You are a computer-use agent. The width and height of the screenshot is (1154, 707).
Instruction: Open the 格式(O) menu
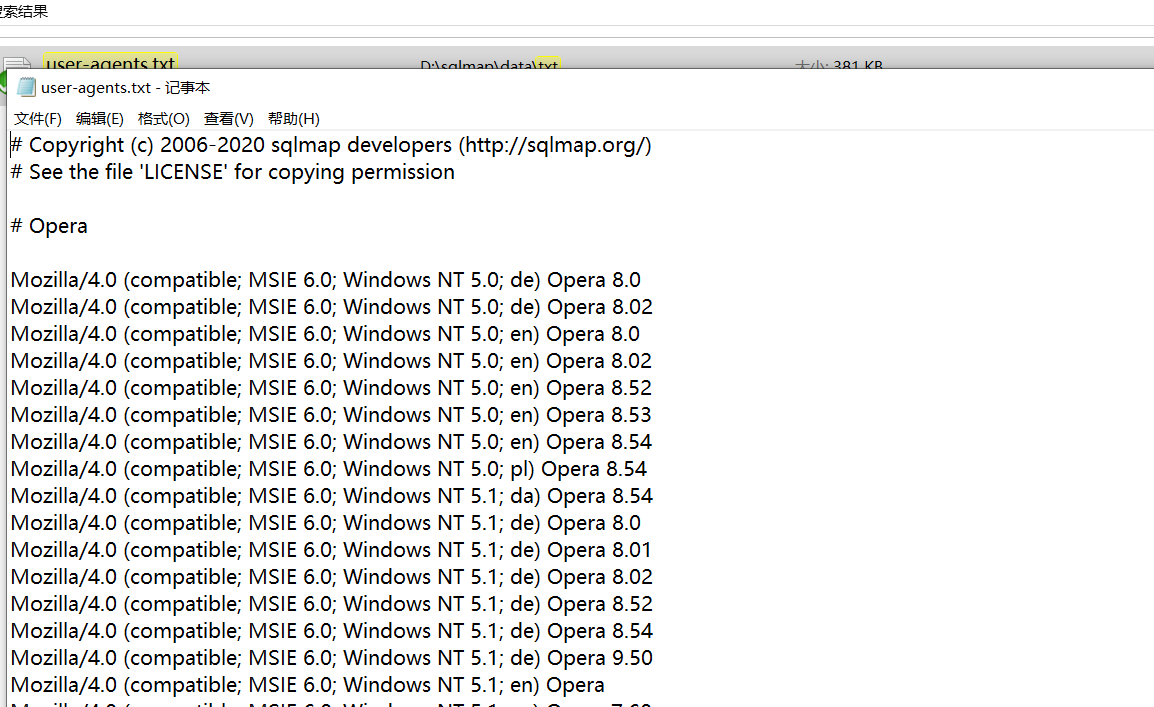tap(163, 118)
